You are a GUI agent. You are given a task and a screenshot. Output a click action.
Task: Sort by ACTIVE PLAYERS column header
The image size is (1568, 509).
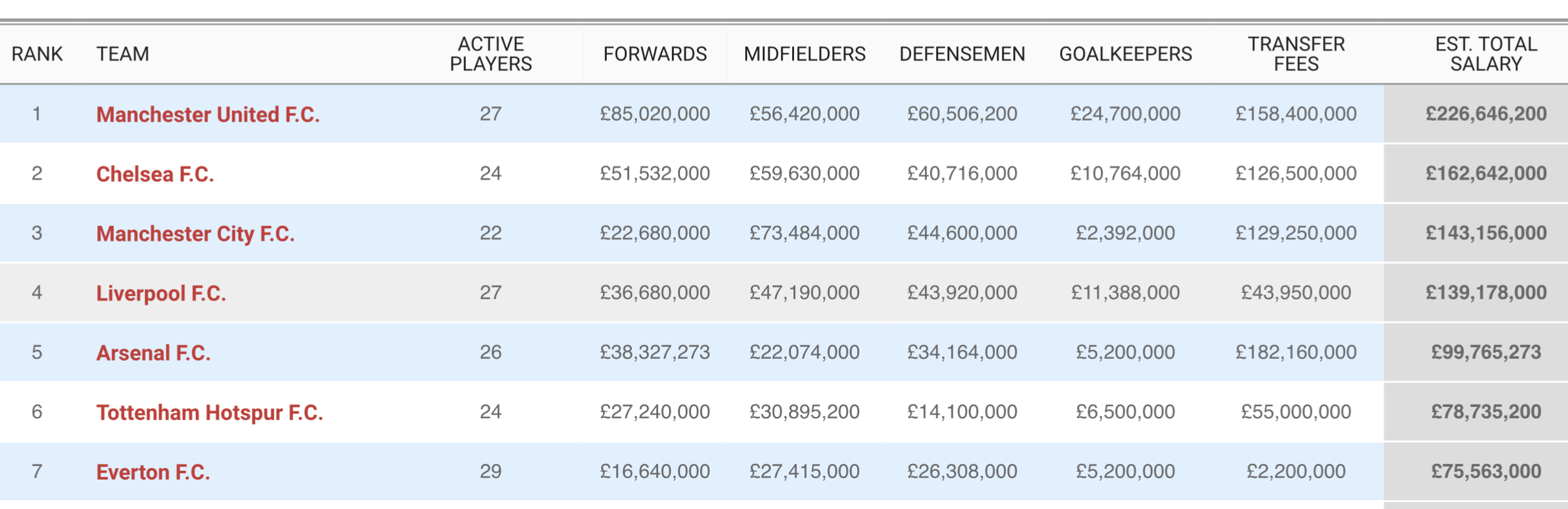[x=491, y=54]
